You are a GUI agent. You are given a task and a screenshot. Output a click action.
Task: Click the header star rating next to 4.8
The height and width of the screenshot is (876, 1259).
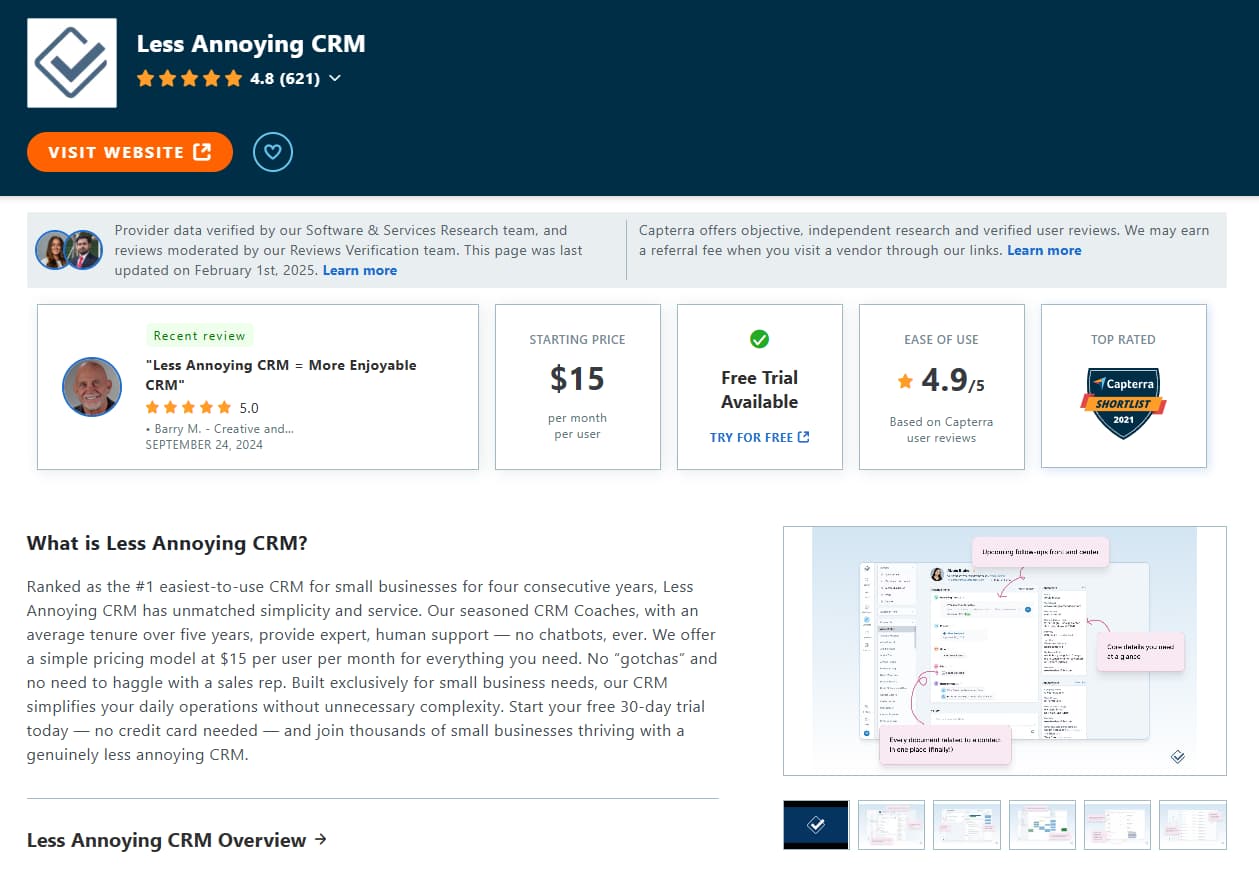point(190,78)
